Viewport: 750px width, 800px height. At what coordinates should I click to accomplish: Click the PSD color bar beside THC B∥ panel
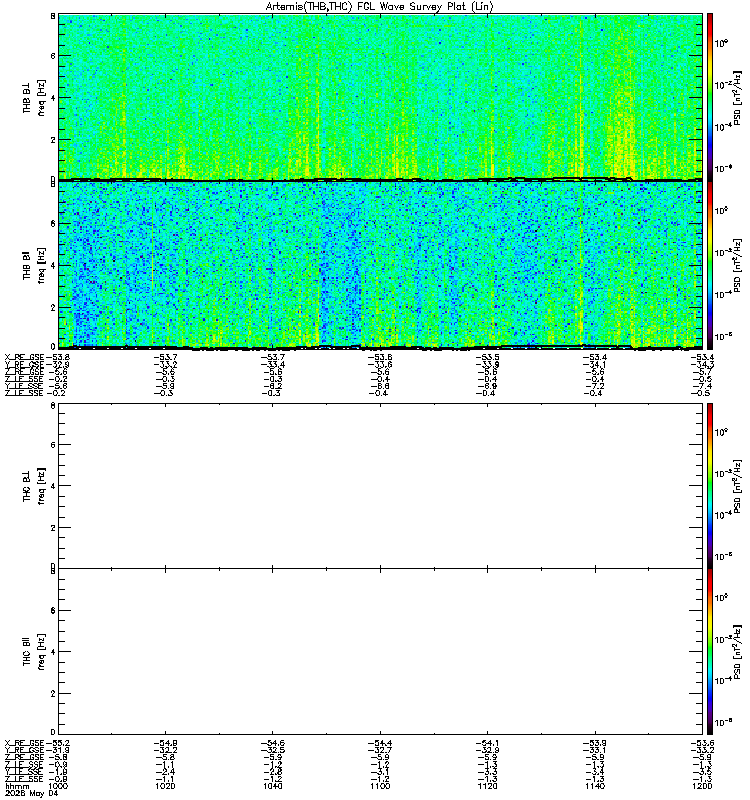point(710,652)
